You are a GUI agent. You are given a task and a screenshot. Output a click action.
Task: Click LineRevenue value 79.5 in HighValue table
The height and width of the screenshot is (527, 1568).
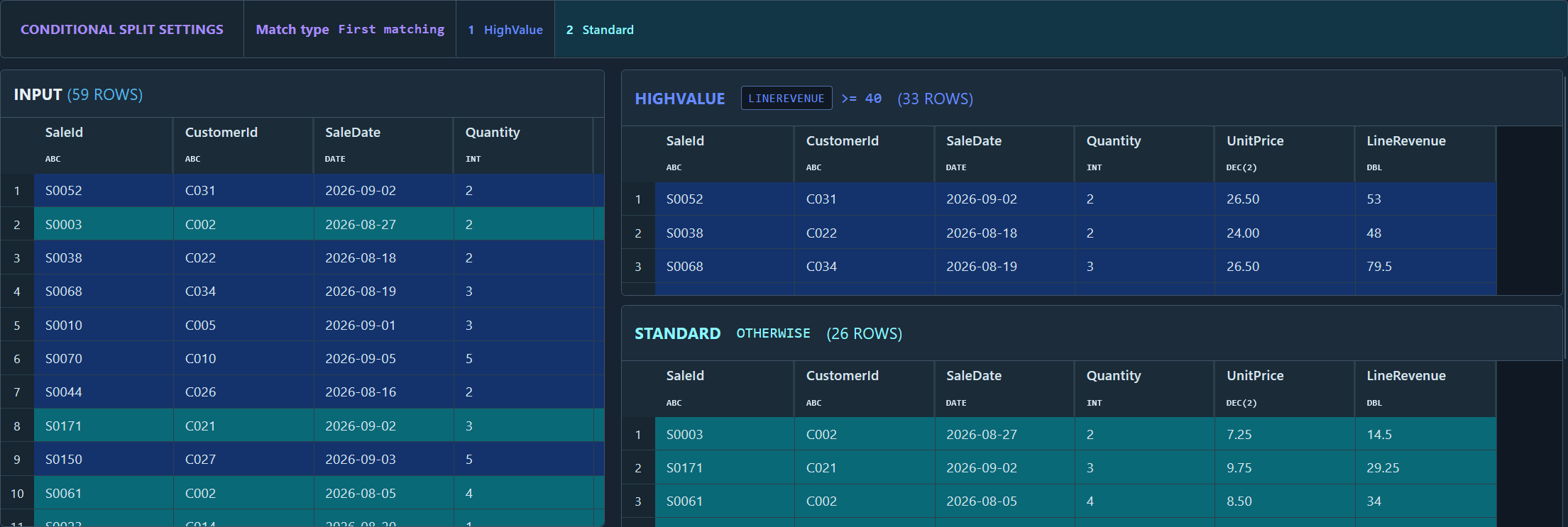(x=1425, y=266)
